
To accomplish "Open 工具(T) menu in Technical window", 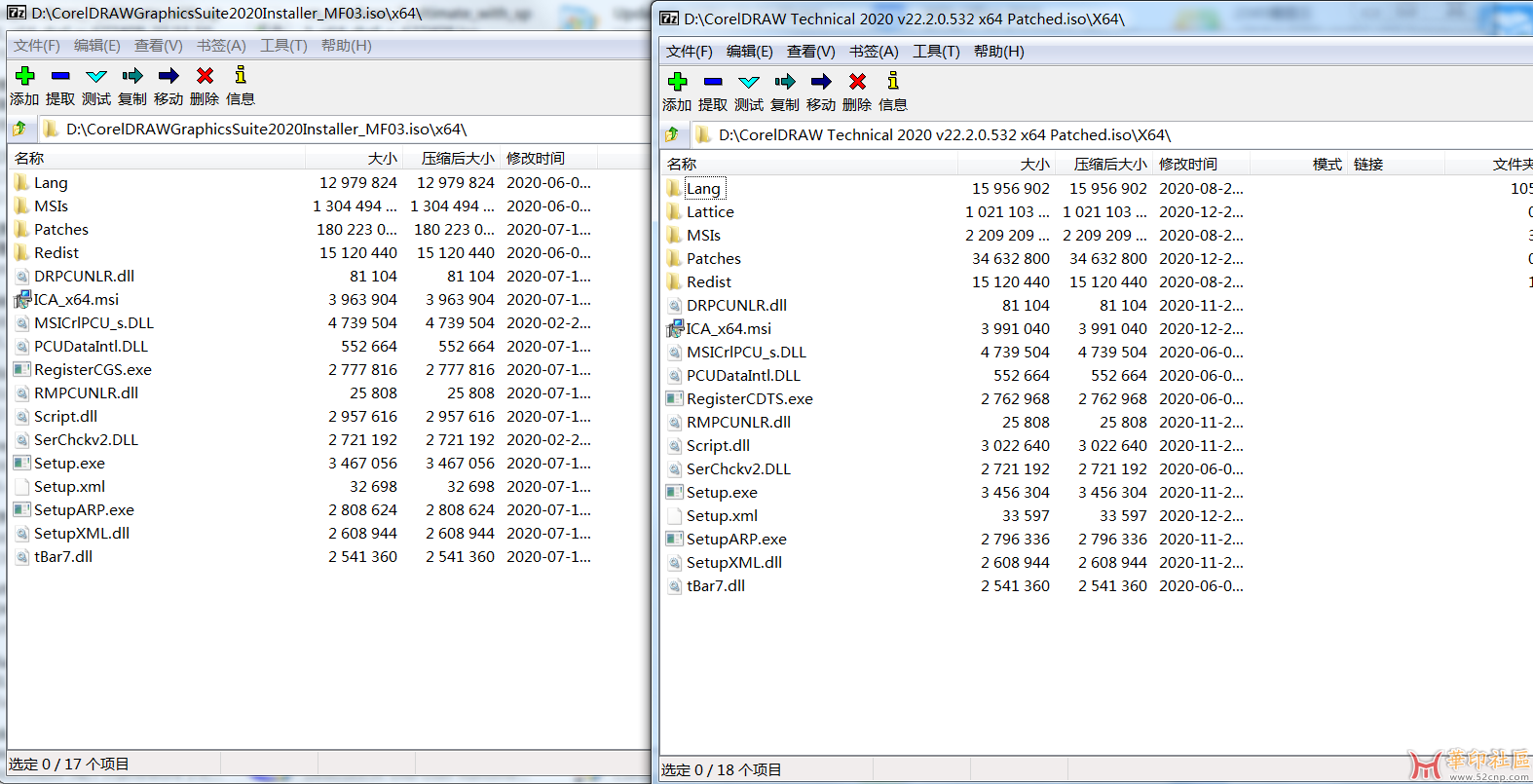I will [x=936, y=52].
